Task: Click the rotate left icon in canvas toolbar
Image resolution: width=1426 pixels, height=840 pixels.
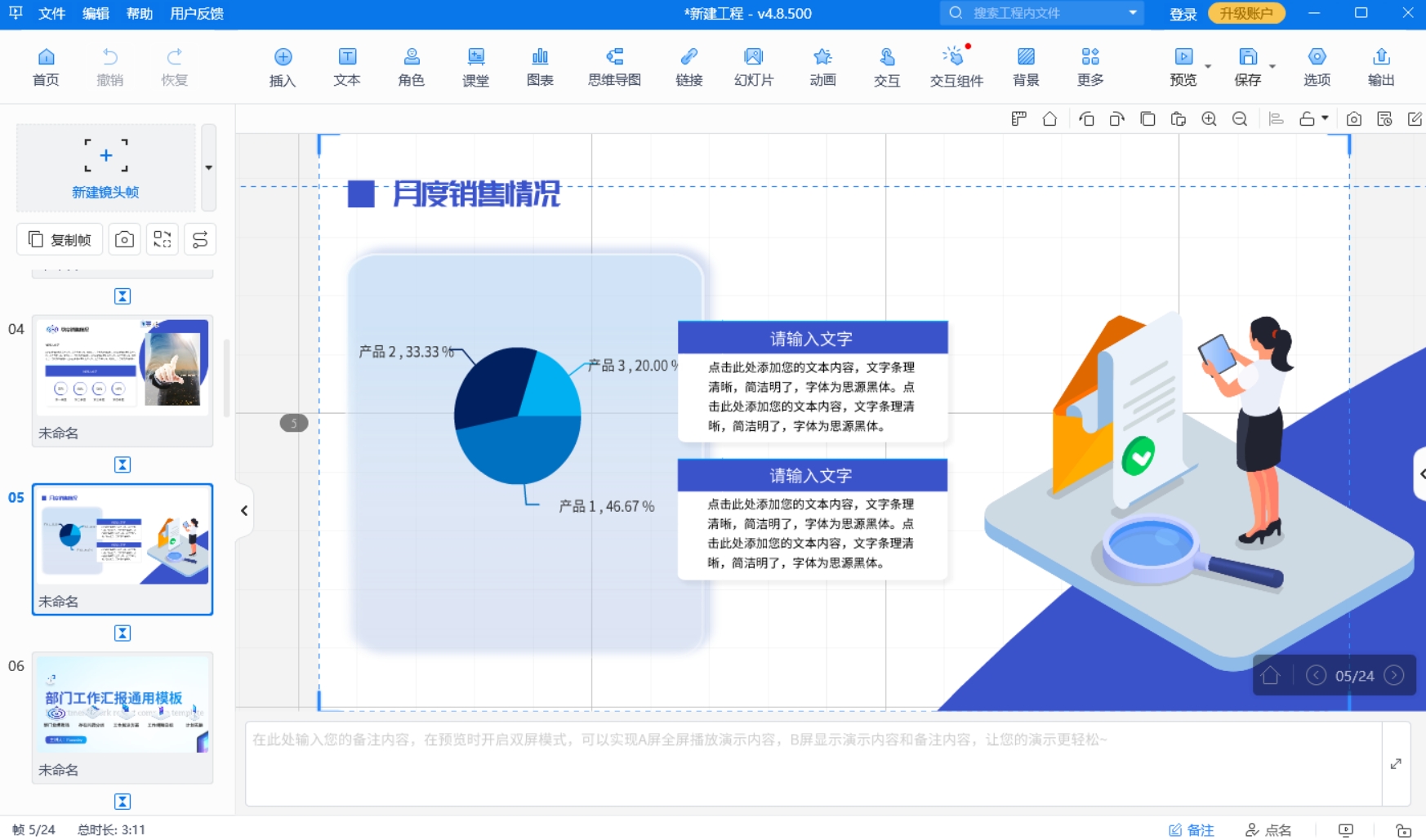Action: coord(1086,119)
